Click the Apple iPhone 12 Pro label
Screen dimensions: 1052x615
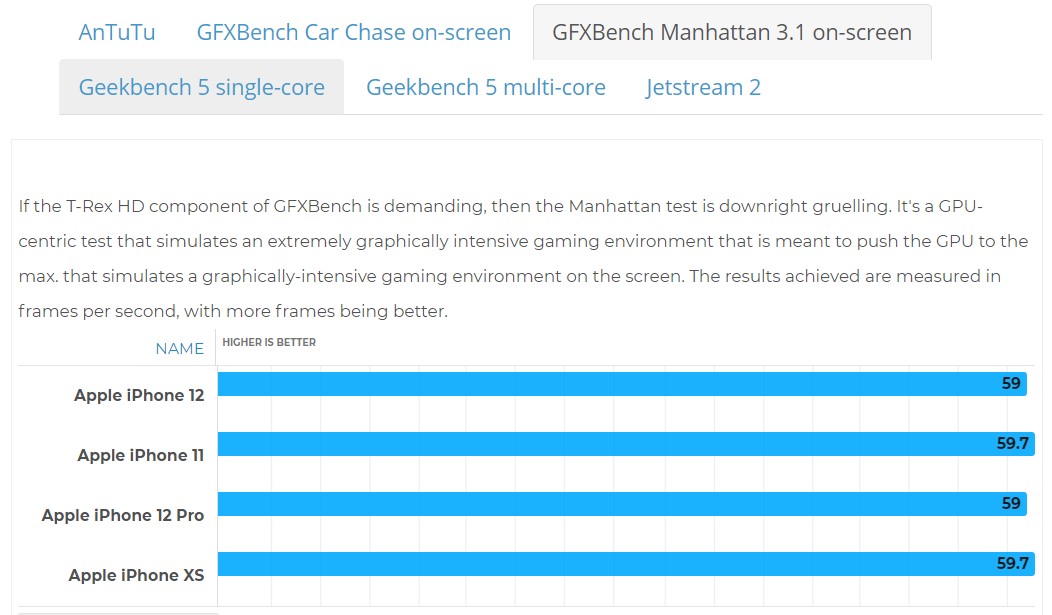[123, 515]
